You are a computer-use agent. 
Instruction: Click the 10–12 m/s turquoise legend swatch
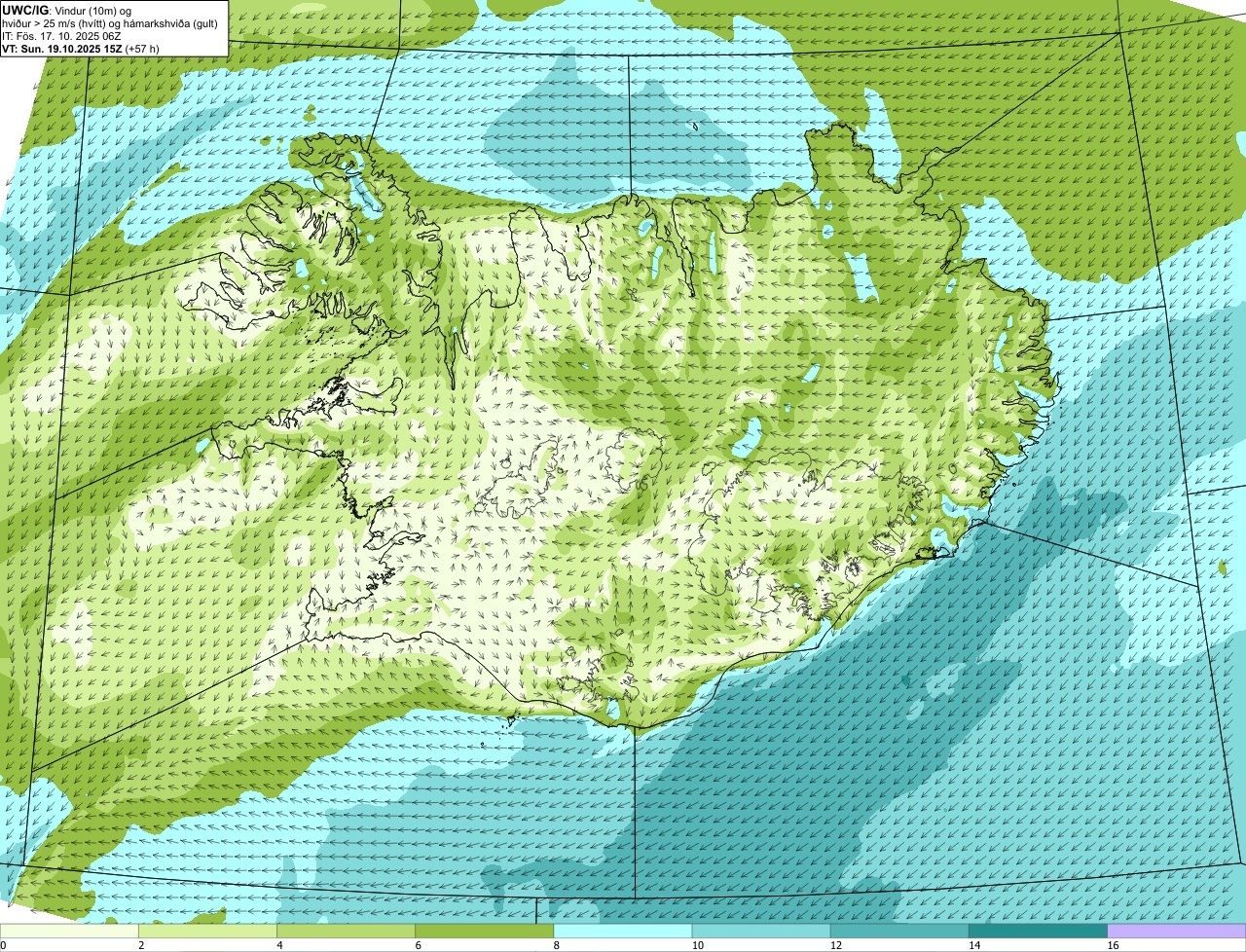click(x=761, y=932)
